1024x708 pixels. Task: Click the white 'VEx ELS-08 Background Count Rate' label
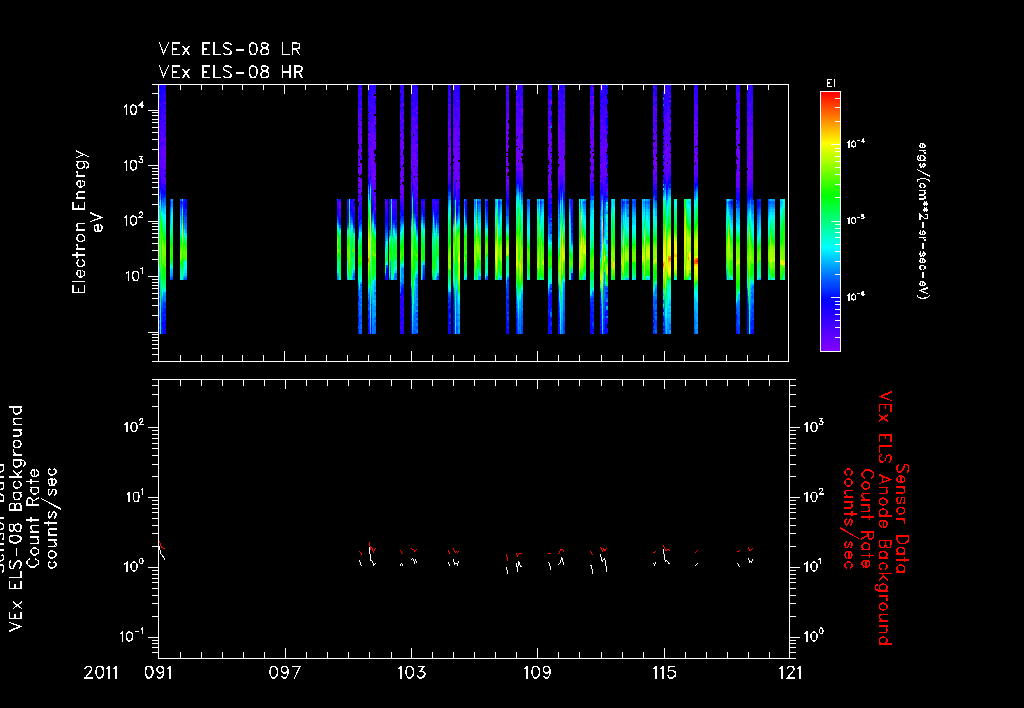point(34,518)
